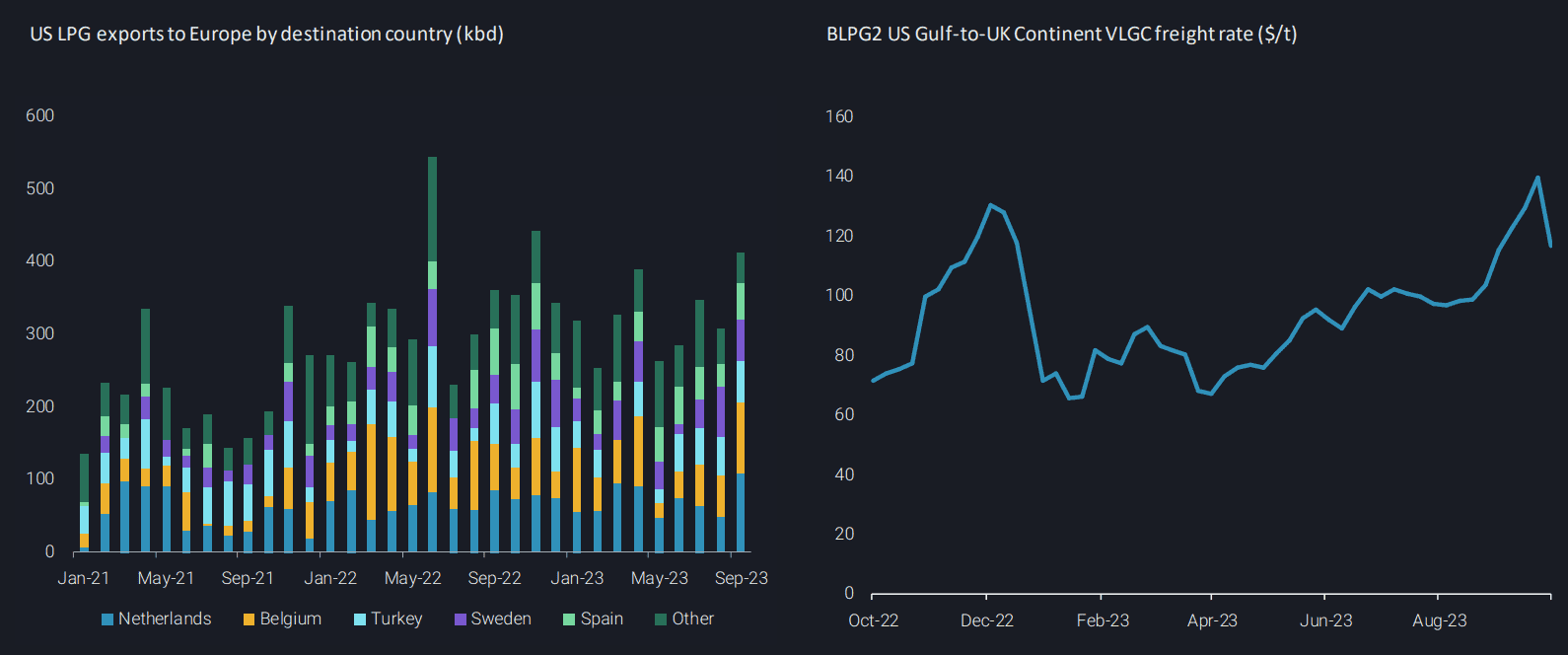This screenshot has height=655, width=1568.
Task: Select the Belgium legend label text
Action: coord(291,619)
